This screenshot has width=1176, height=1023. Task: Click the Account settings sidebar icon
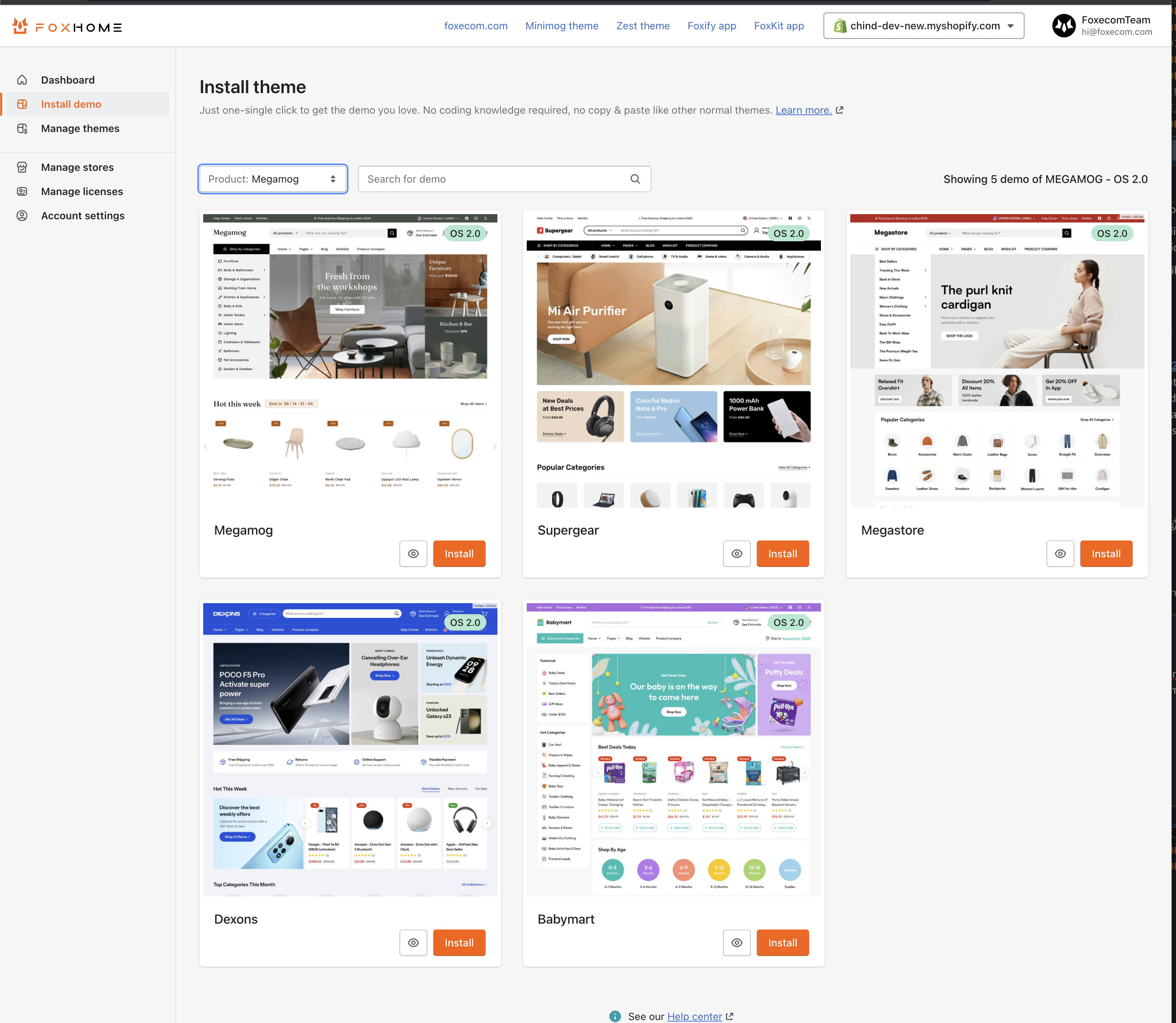coord(22,216)
